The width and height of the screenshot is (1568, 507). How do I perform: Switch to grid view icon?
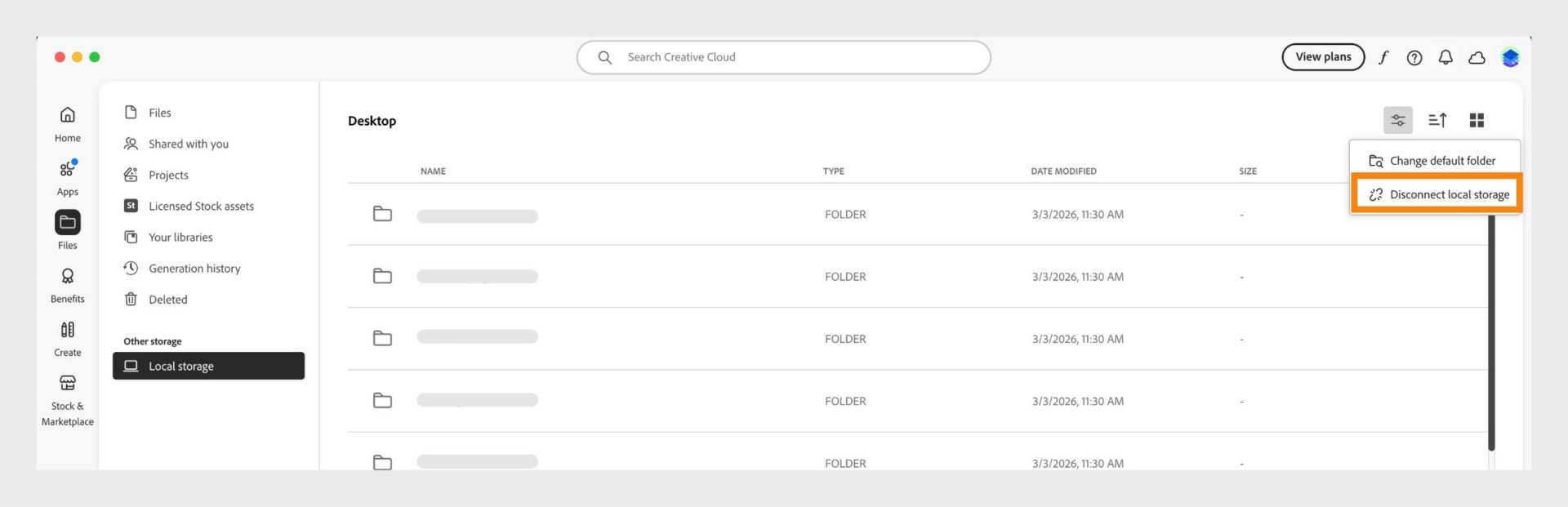click(1477, 120)
